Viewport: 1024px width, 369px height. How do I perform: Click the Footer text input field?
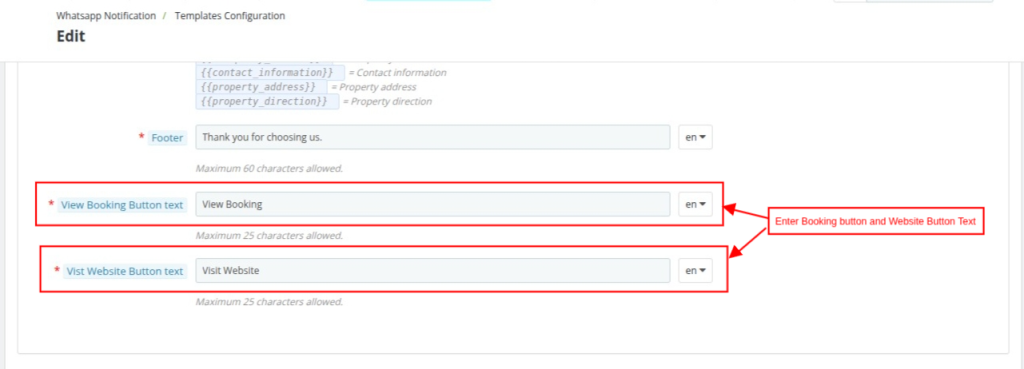coord(432,137)
